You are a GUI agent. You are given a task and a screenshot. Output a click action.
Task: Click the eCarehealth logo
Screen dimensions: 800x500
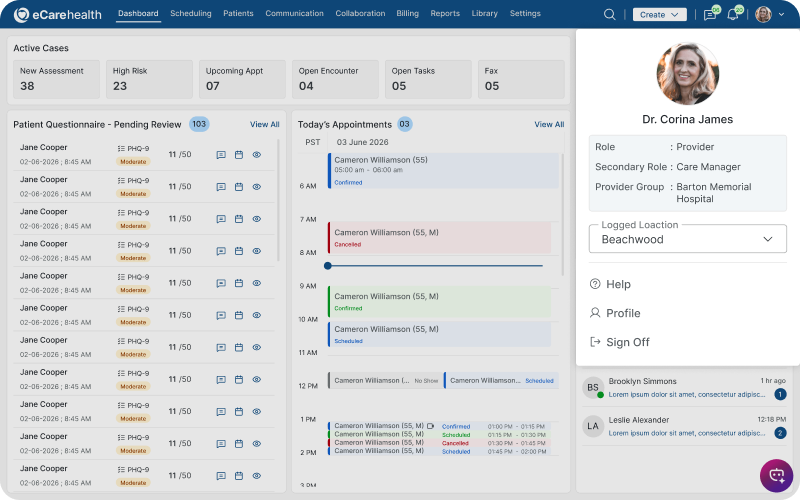(58, 14)
